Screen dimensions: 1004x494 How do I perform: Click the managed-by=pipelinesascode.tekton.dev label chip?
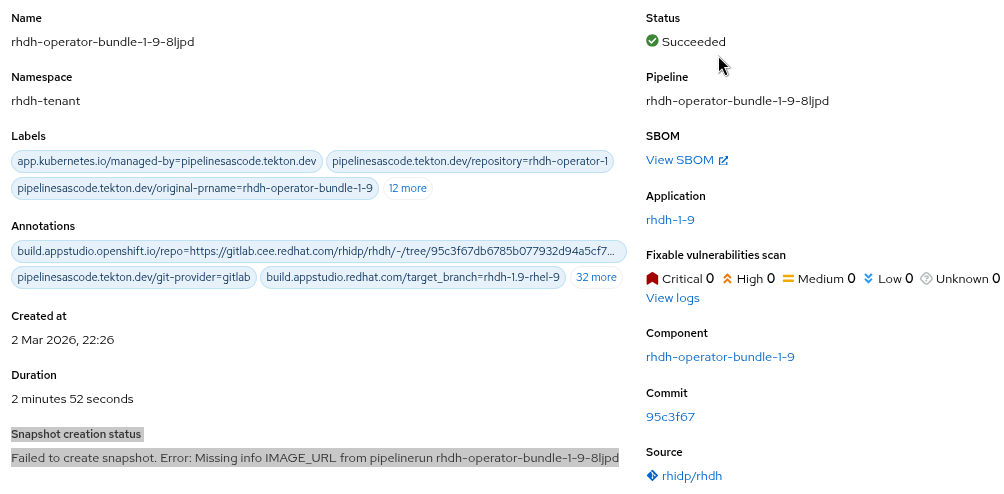point(167,161)
